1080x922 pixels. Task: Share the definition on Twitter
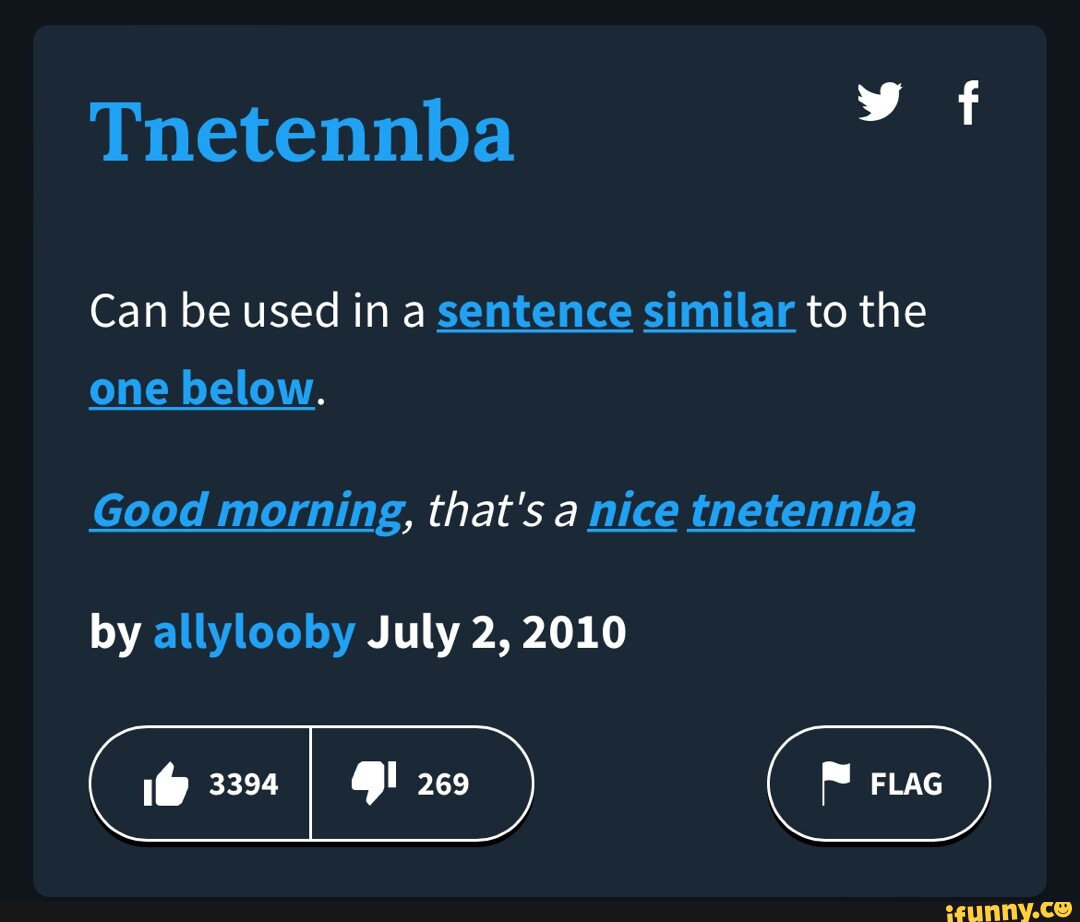pos(881,103)
